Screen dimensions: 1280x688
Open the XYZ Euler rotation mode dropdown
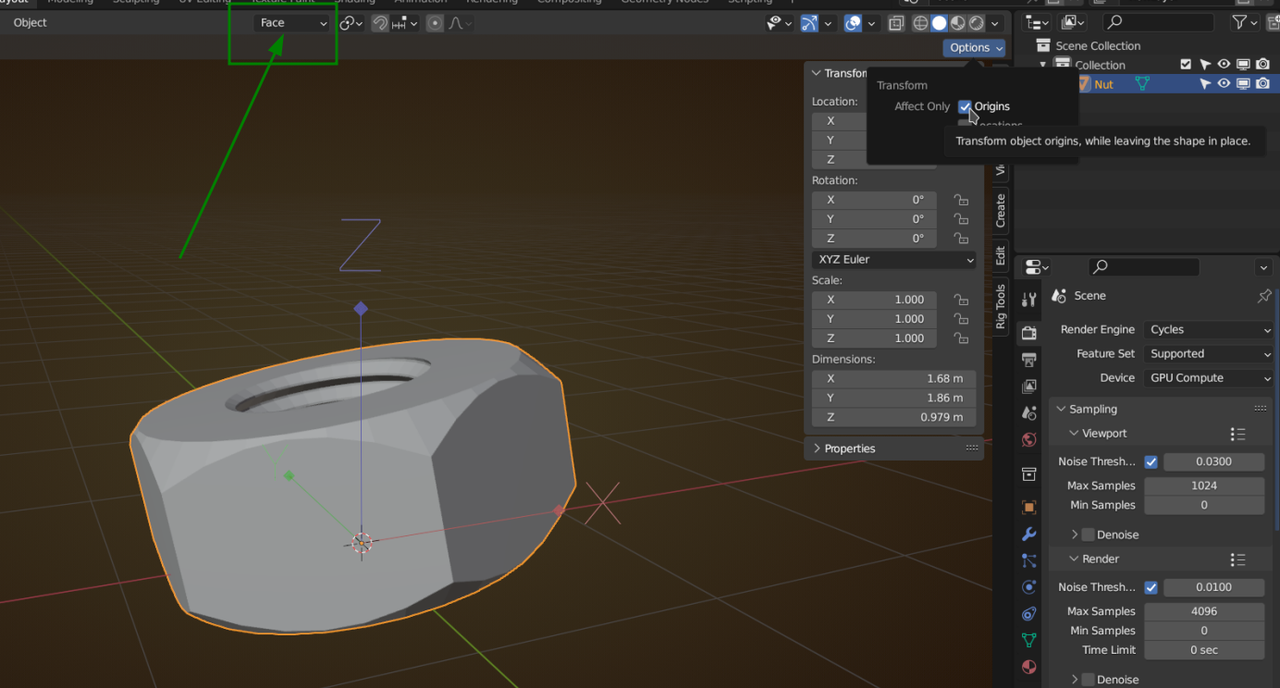point(894,260)
